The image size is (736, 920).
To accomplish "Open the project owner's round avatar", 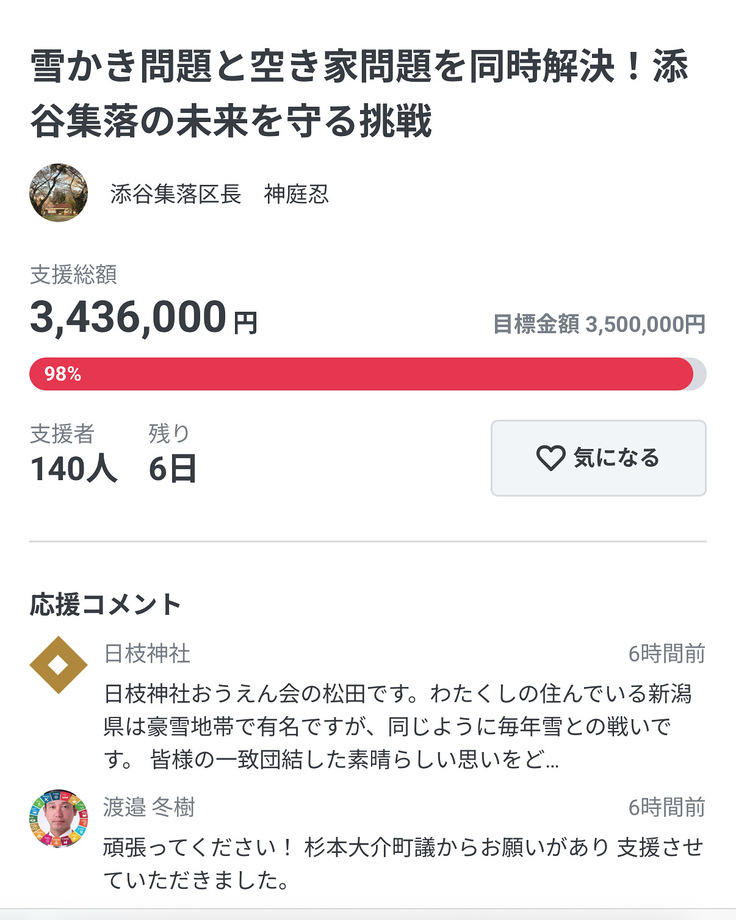I will coord(59,193).
